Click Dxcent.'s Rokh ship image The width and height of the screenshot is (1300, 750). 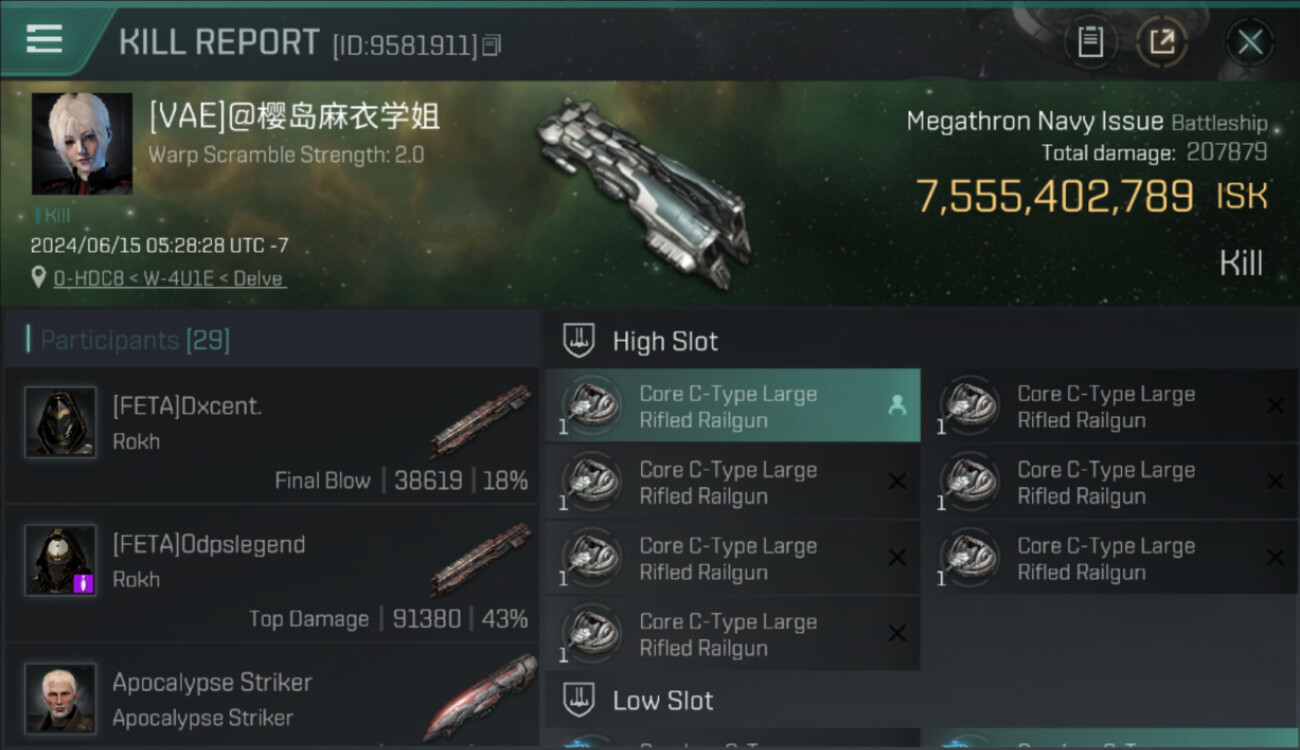tap(480, 420)
